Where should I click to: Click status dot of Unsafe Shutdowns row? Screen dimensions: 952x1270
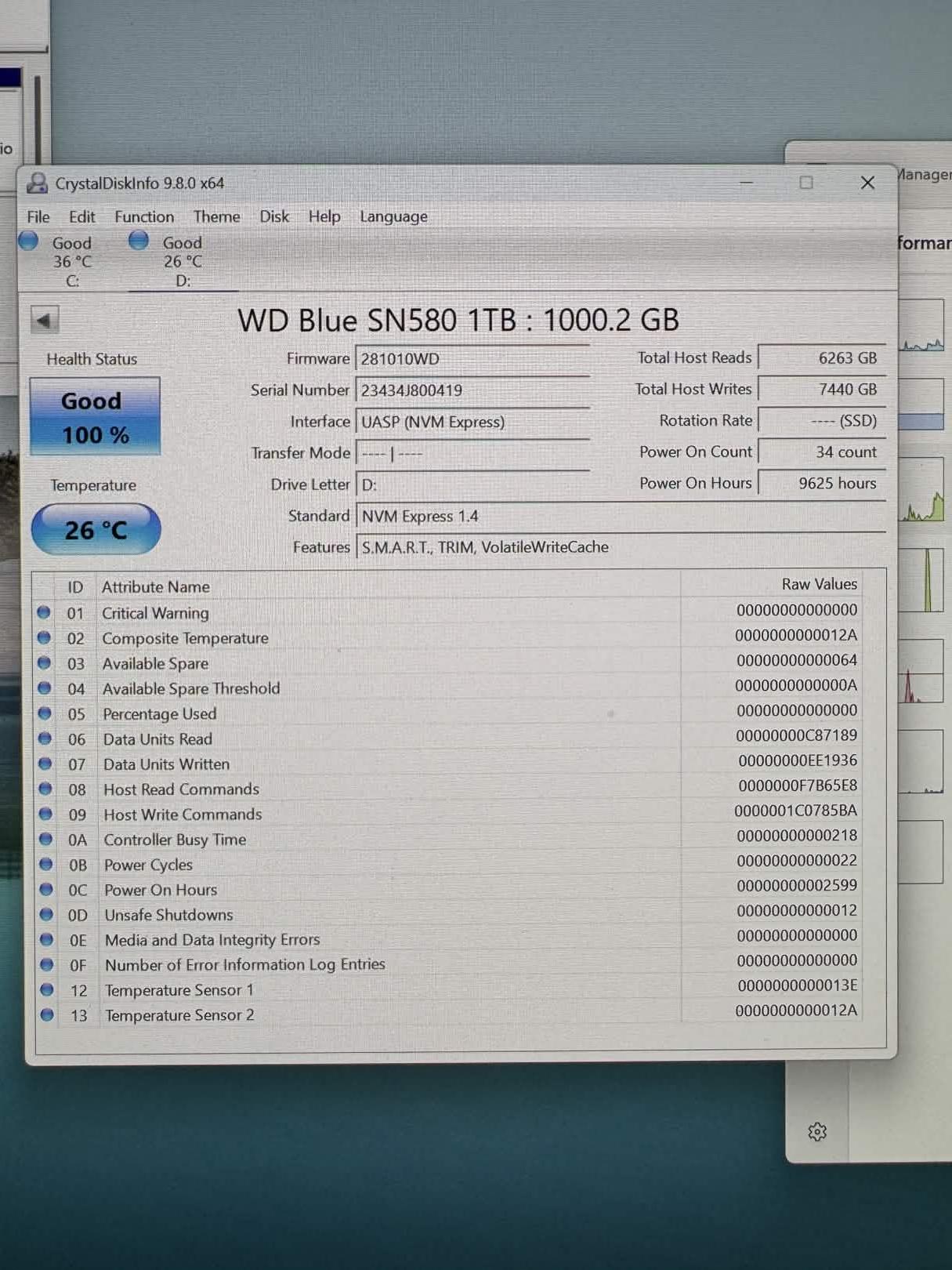coord(46,914)
